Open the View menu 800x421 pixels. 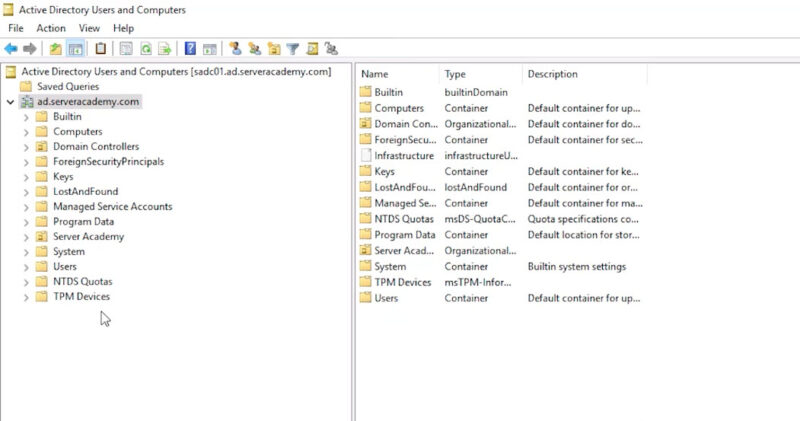tap(89, 28)
